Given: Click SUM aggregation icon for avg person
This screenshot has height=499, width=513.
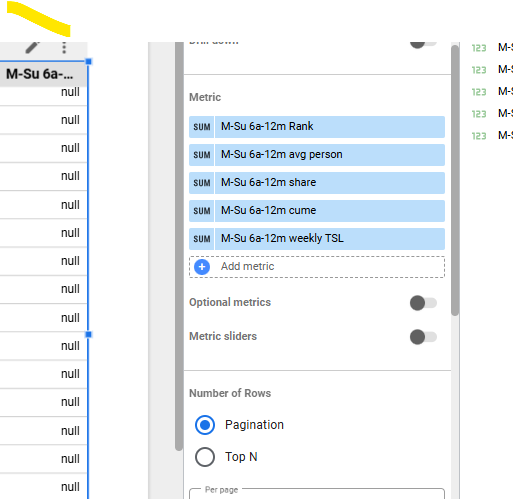Looking at the screenshot, I should coord(202,155).
